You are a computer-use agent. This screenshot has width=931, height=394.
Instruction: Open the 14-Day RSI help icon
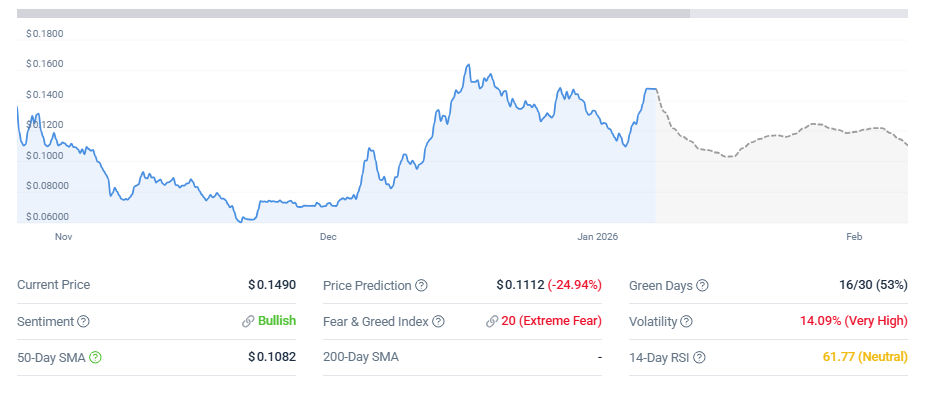click(699, 357)
